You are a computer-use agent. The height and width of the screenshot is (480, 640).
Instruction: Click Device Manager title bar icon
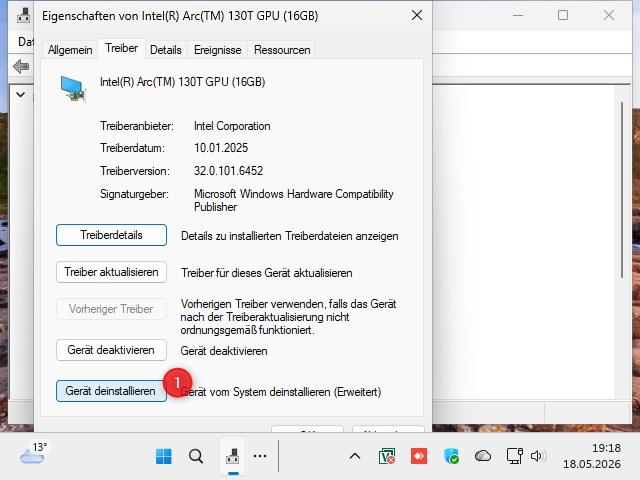[x=23, y=16]
